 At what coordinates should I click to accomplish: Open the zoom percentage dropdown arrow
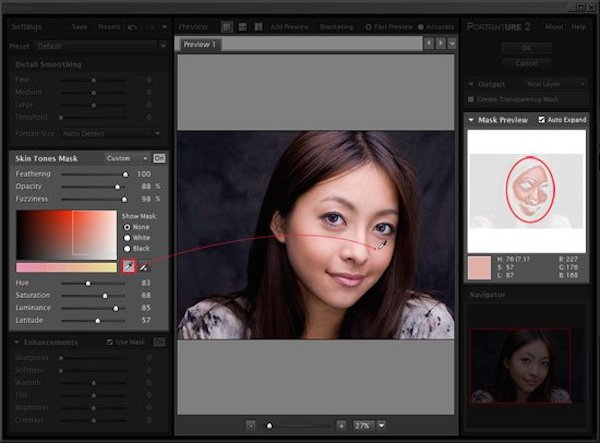pyautogui.click(x=381, y=425)
